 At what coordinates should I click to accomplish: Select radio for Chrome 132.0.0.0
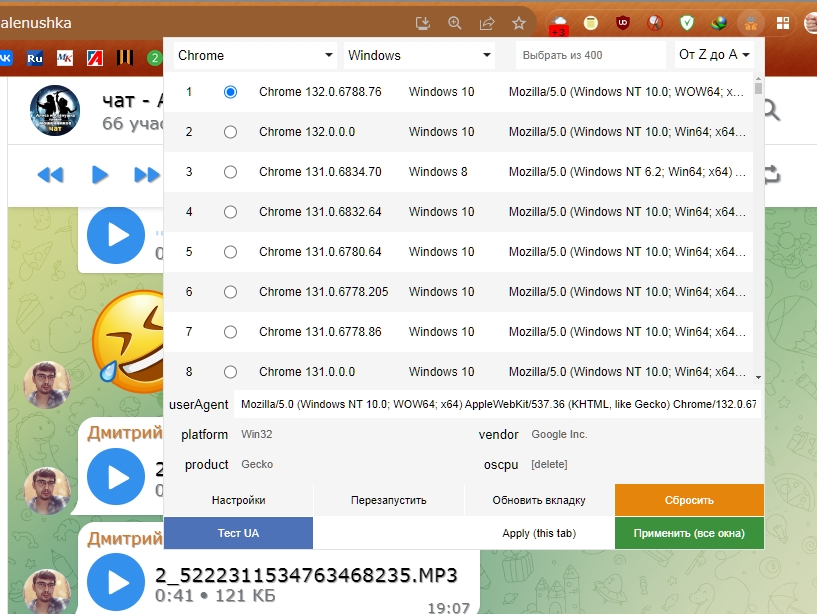[x=230, y=132]
